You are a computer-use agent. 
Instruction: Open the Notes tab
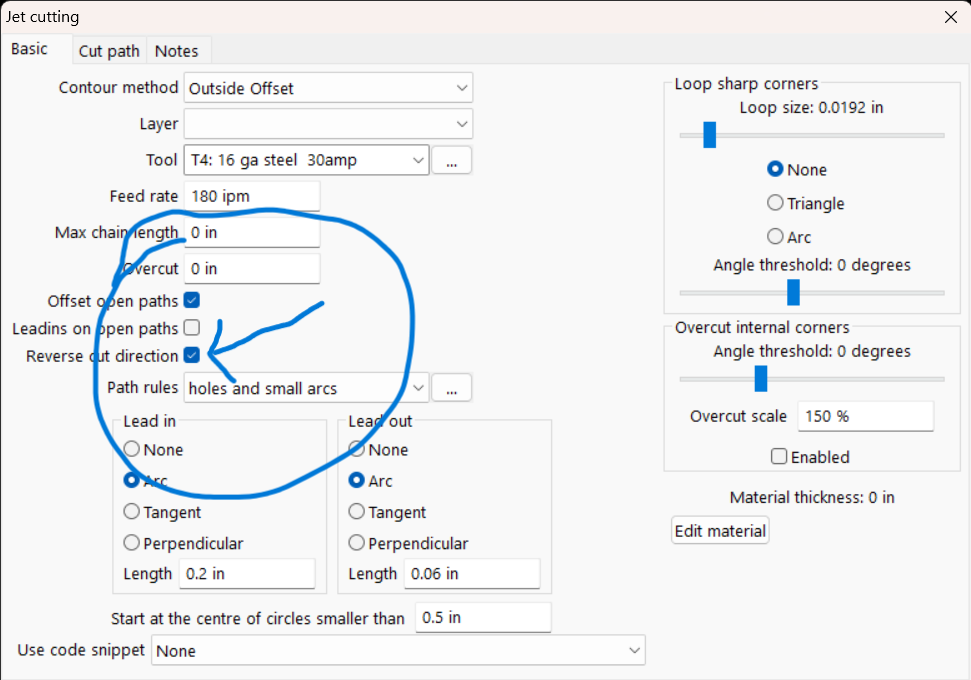coord(176,51)
